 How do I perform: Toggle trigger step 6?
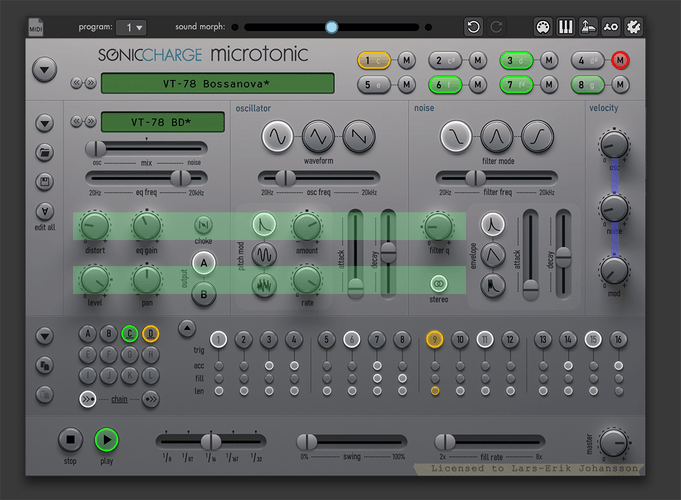(x=352, y=339)
